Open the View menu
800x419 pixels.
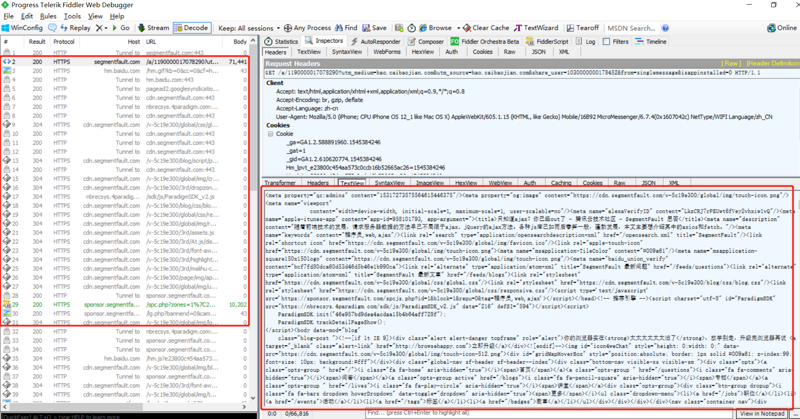pos(95,16)
